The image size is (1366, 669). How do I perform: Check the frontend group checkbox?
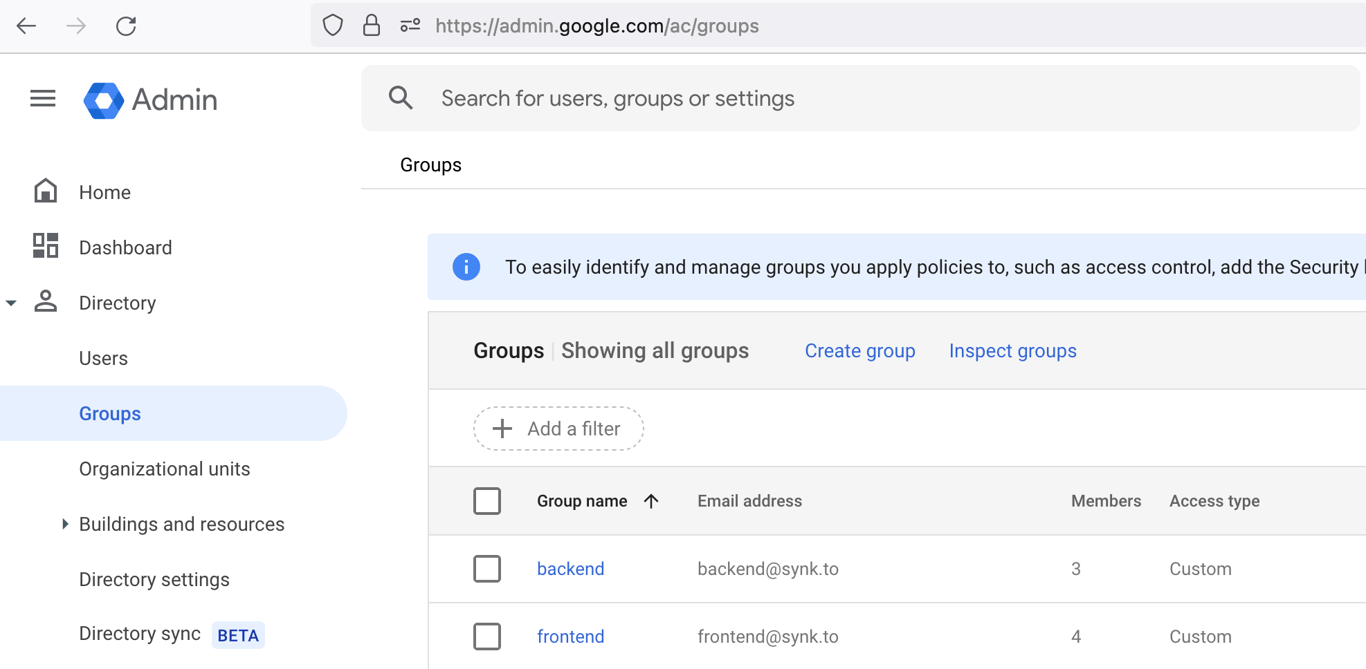coord(487,637)
